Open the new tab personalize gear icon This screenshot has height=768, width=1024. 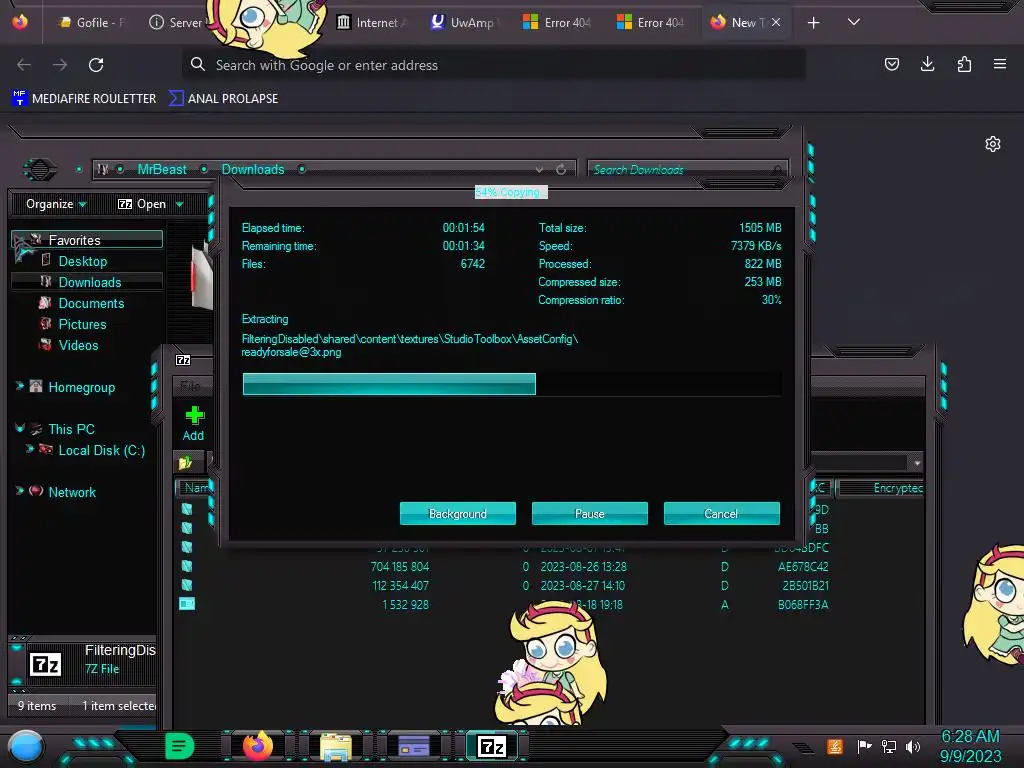pos(993,144)
